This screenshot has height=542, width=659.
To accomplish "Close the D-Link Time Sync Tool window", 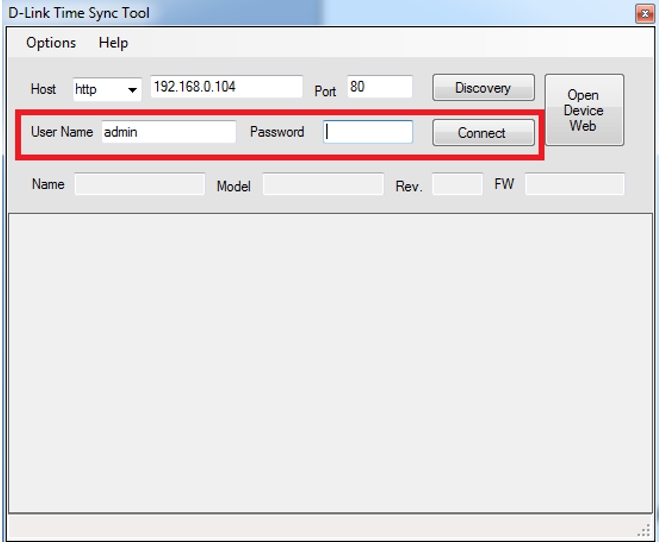I will (x=643, y=13).
